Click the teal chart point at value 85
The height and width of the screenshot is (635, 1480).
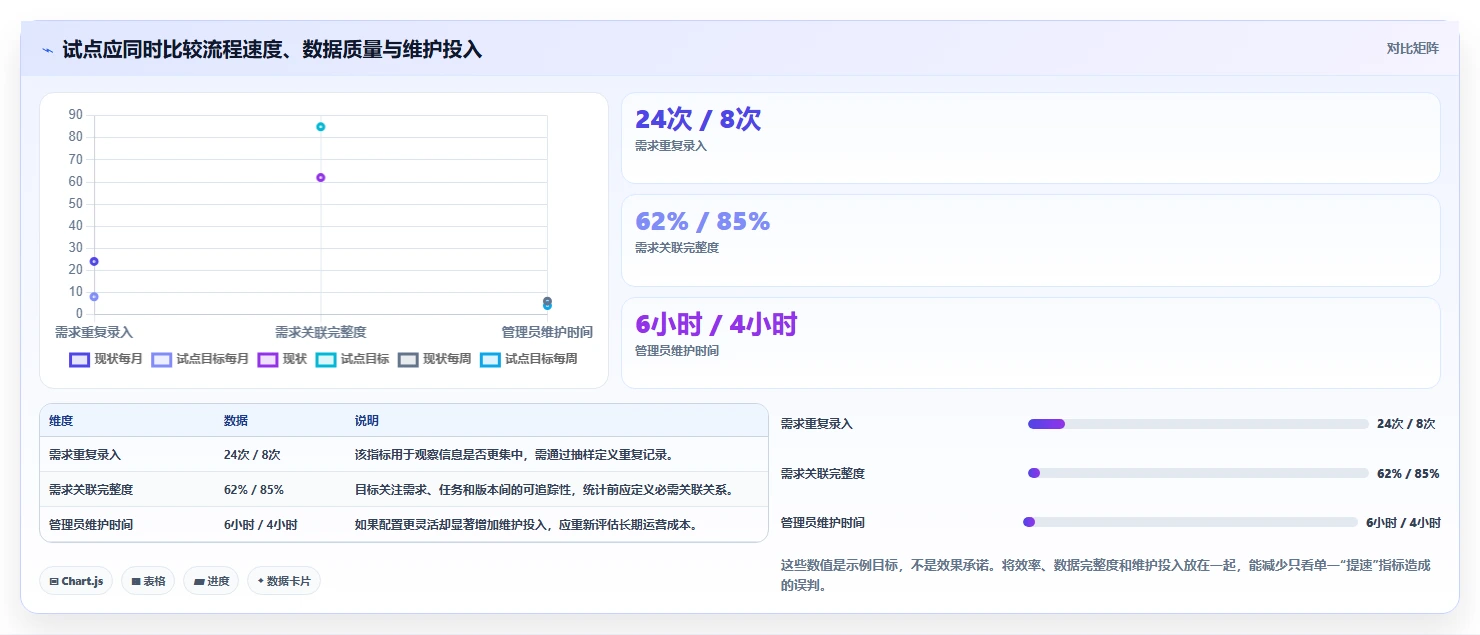(x=321, y=127)
